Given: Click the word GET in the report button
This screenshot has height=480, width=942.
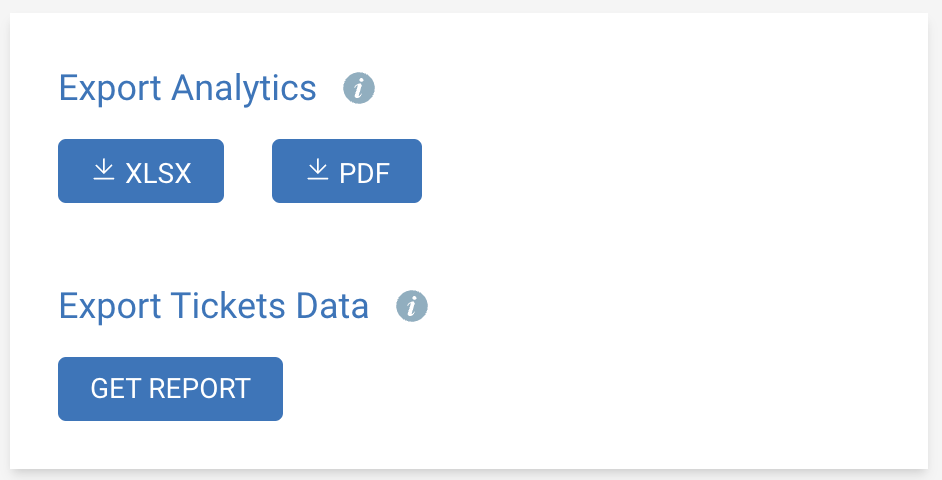Looking at the screenshot, I should pos(117,389).
